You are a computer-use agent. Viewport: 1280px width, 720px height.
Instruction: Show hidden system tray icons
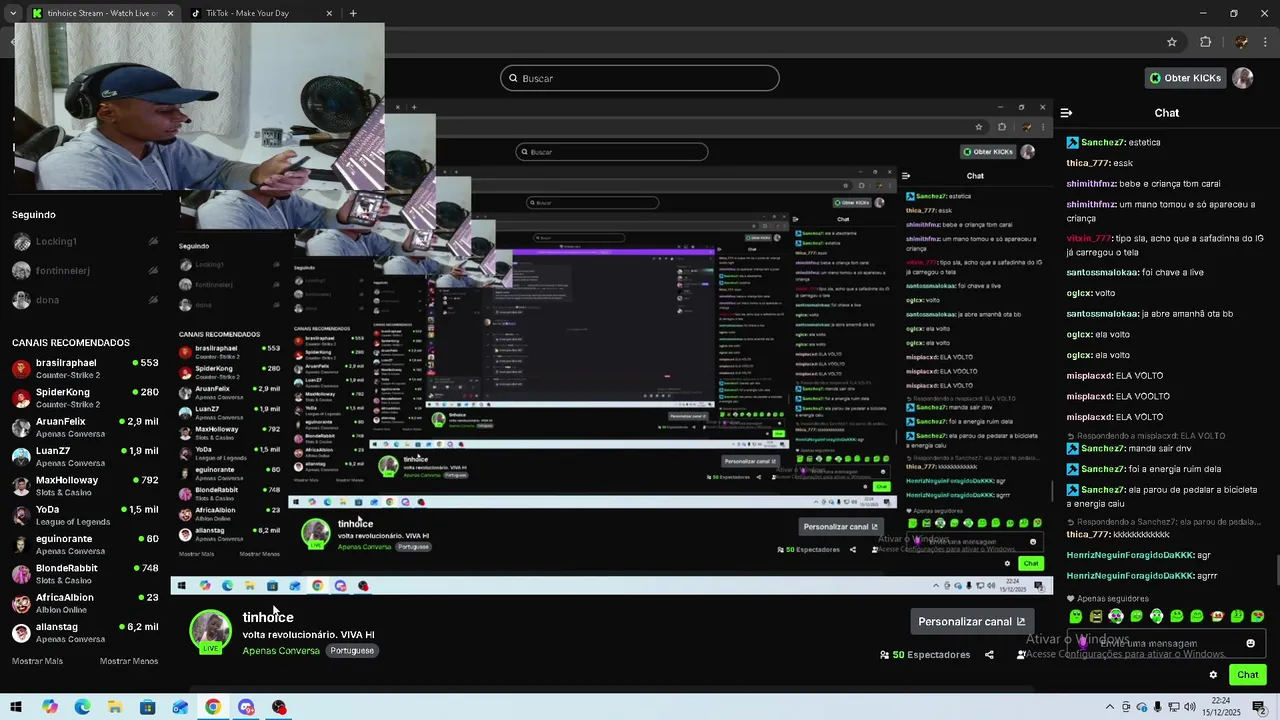tap(1109, 707)
